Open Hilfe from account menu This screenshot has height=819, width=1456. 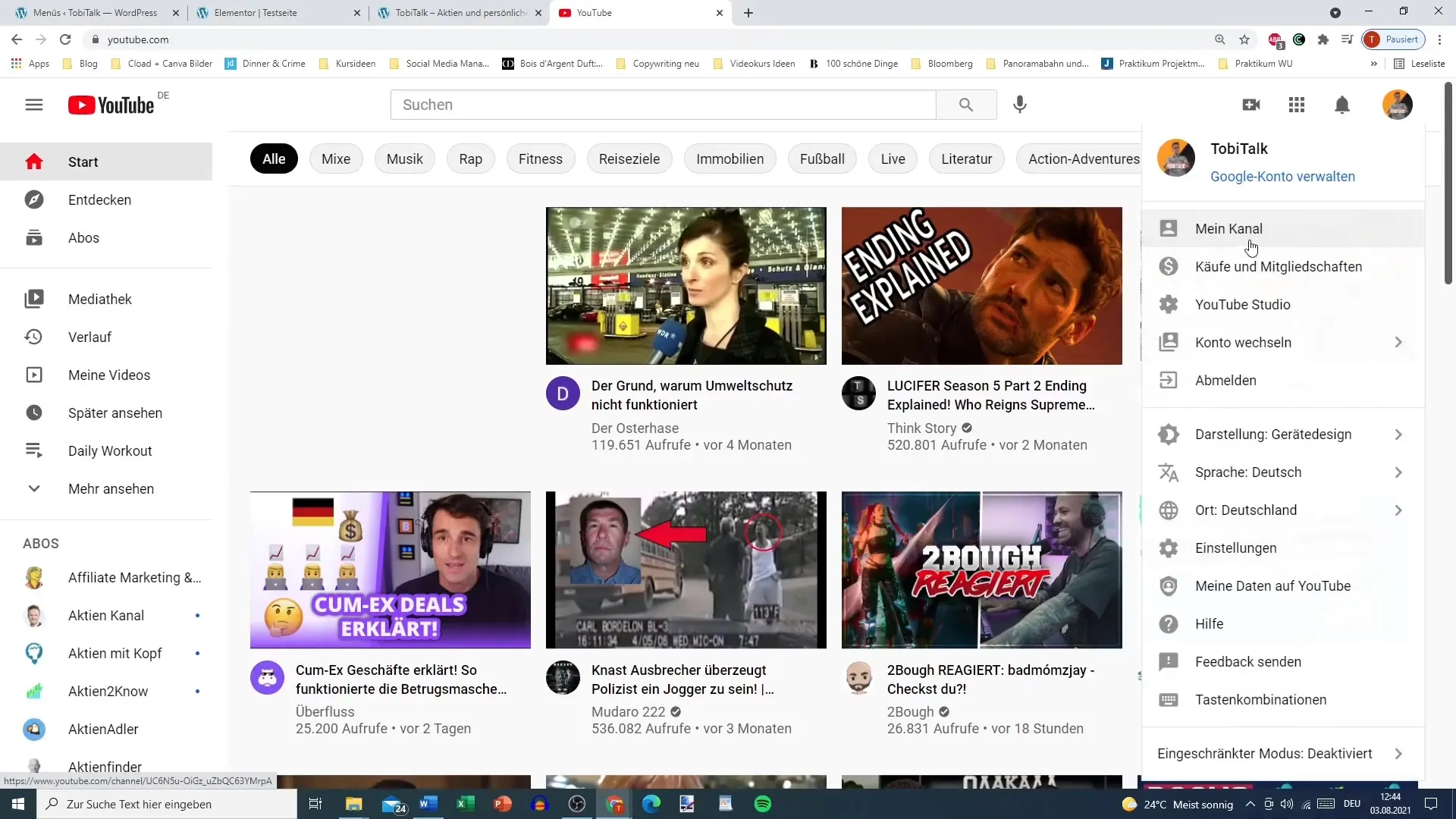(x=1283, y=623)
